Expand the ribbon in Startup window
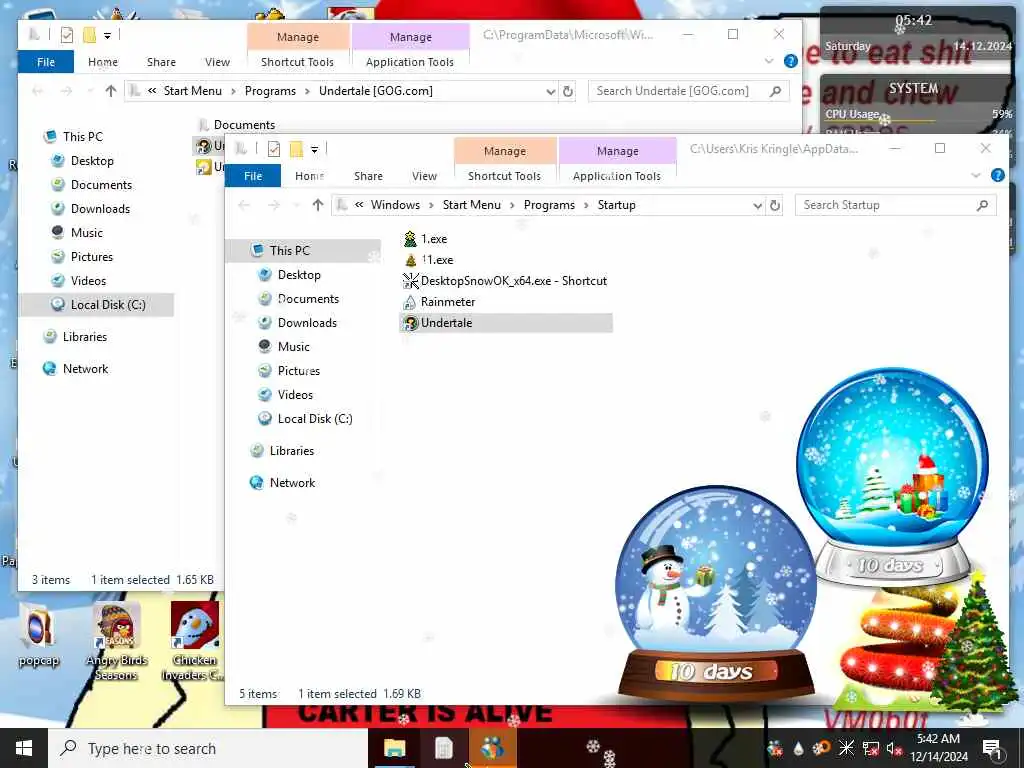Image resolution: width=1024 pixels, height=768 pixels. pos(976,175)
